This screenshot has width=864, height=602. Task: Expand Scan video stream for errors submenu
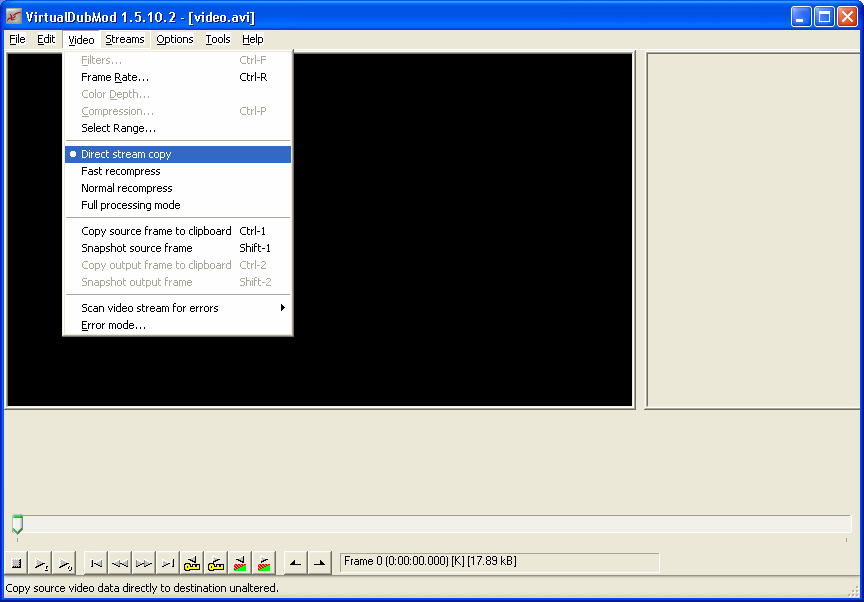[x=178, y=308]
